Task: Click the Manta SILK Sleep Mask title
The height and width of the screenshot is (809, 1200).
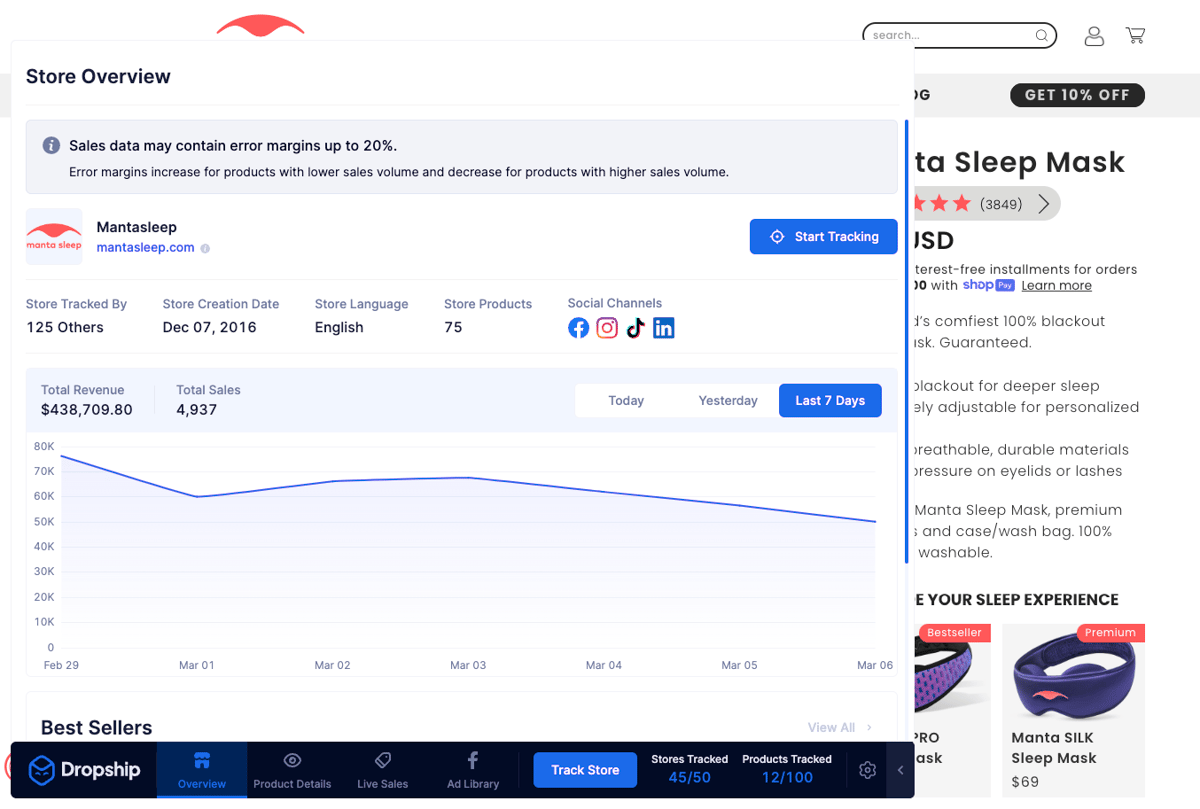Action: tap(1054, 748)
